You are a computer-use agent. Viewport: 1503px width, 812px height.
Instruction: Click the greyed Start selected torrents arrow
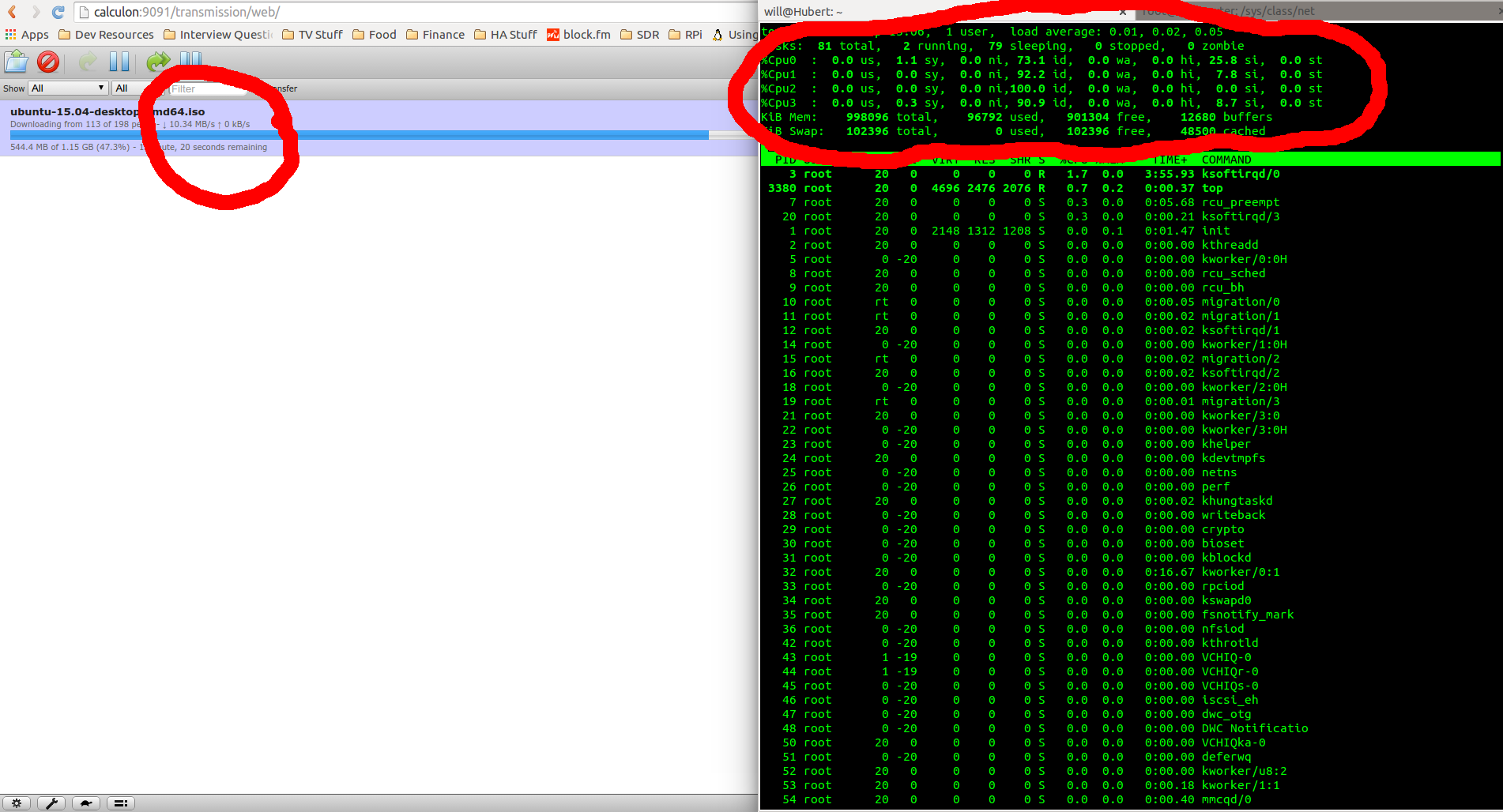click(x=88, y=62)
